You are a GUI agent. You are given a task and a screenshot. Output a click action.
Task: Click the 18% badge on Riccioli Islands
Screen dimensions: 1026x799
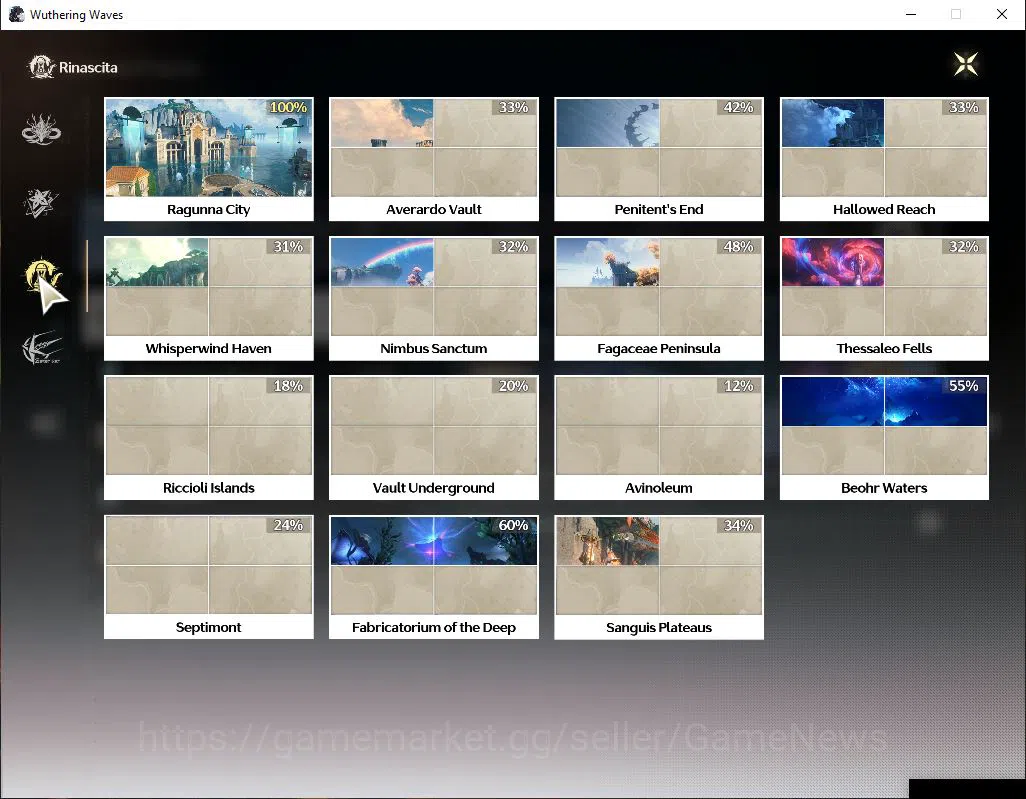tap(288, 386)
